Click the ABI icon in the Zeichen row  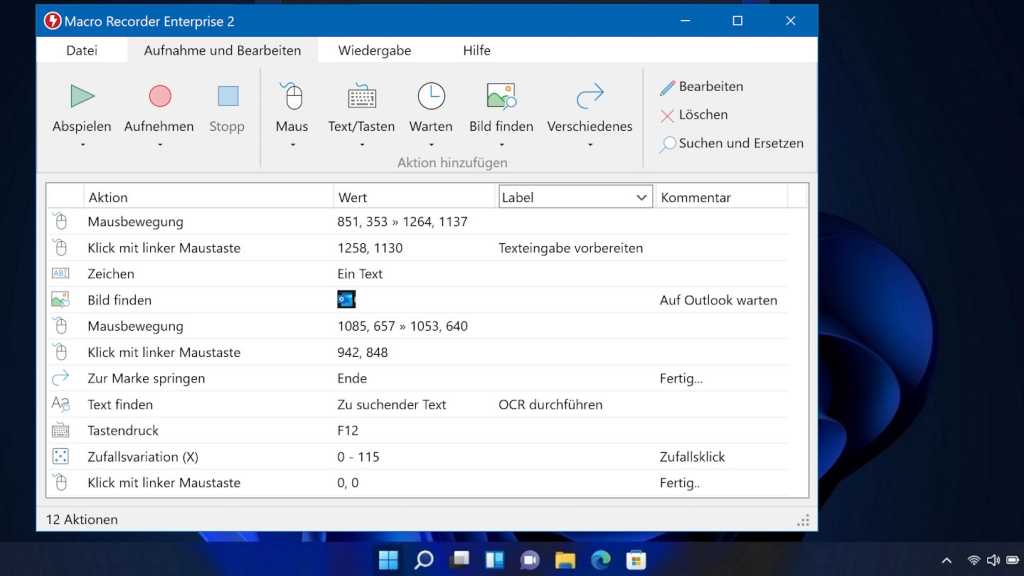pos(60,274)
